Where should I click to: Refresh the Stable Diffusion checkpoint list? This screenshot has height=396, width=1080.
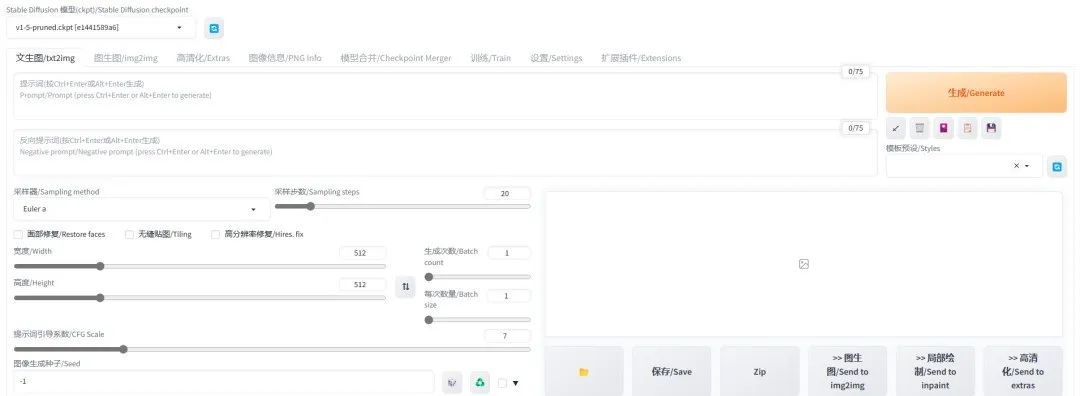click(x=214, y=28)
